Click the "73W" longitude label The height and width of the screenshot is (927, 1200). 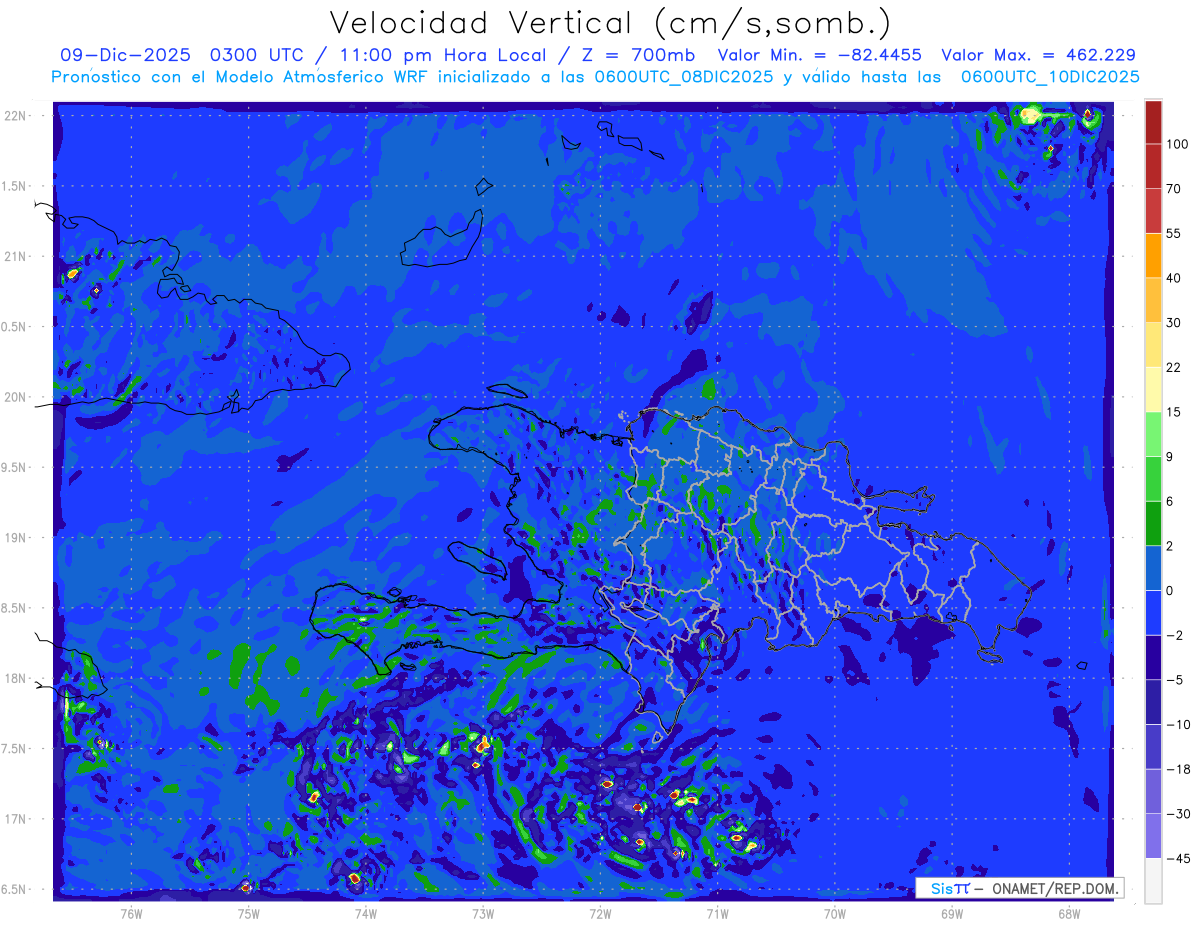tap(483, 913)
